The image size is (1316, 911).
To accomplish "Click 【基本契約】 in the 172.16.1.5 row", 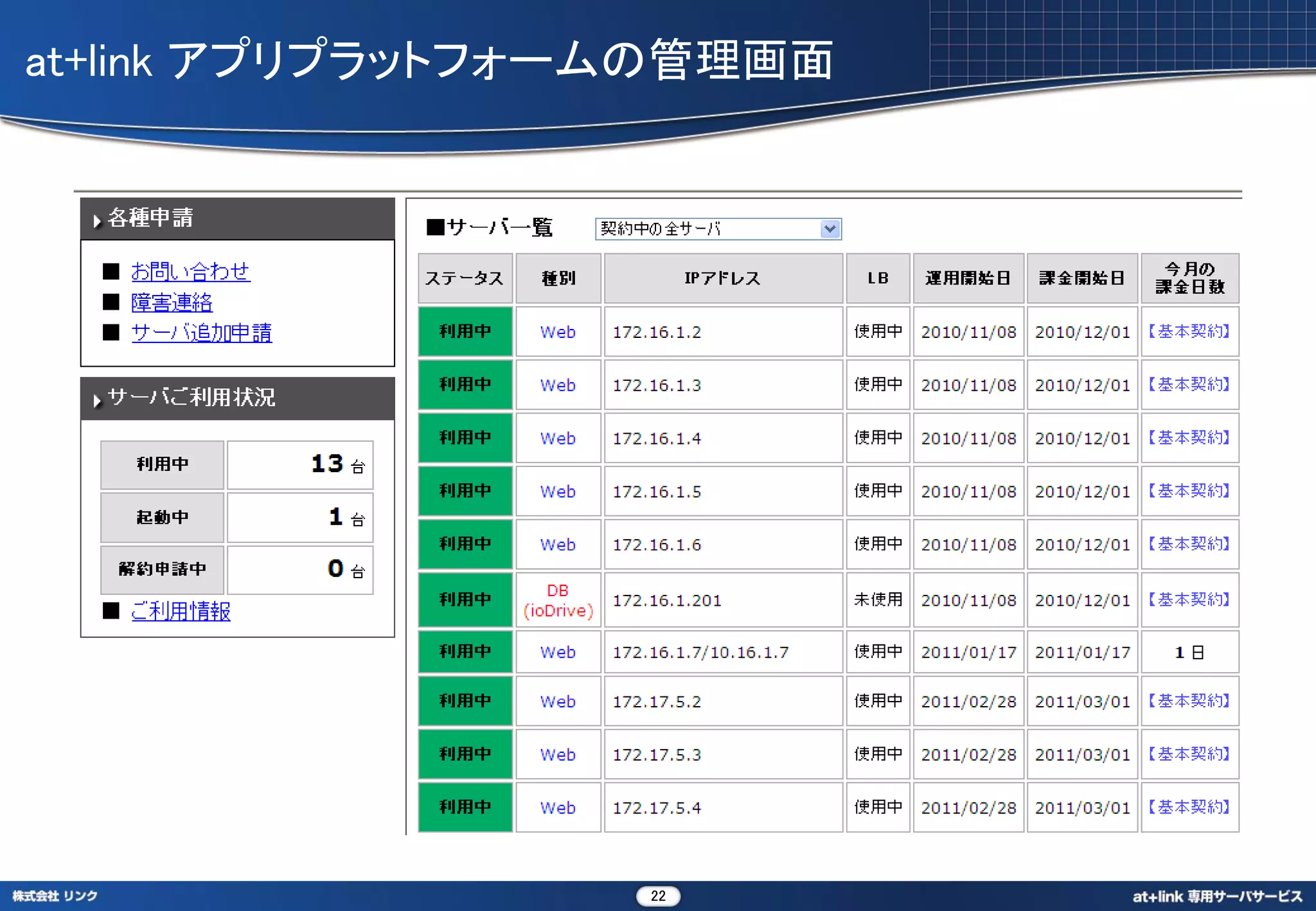I will coord(1189,491).
